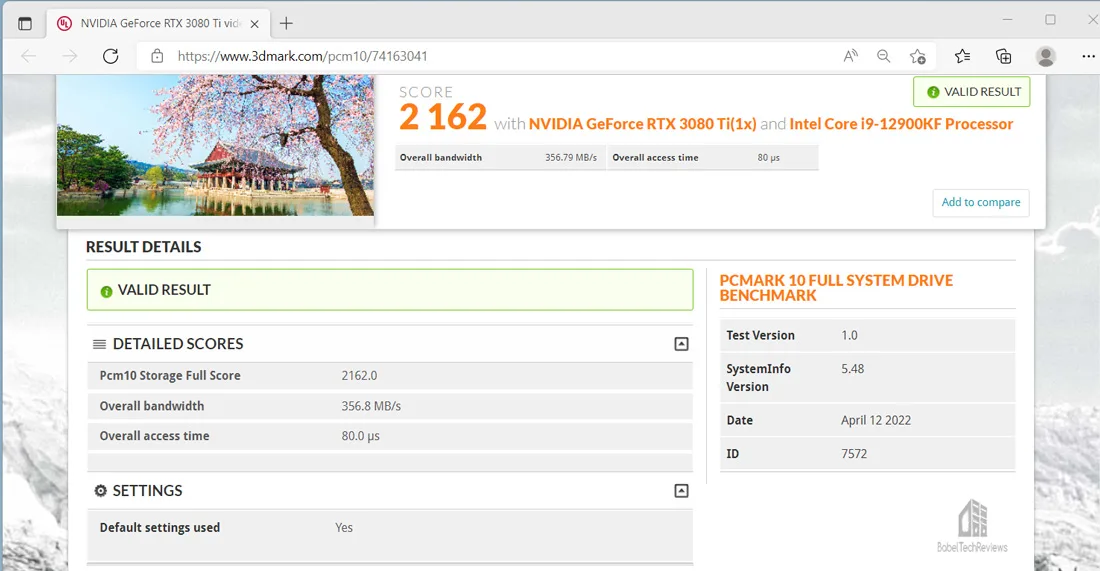
Task: Select the 356.8 MB/s detailed value
Action: (371, 406)
